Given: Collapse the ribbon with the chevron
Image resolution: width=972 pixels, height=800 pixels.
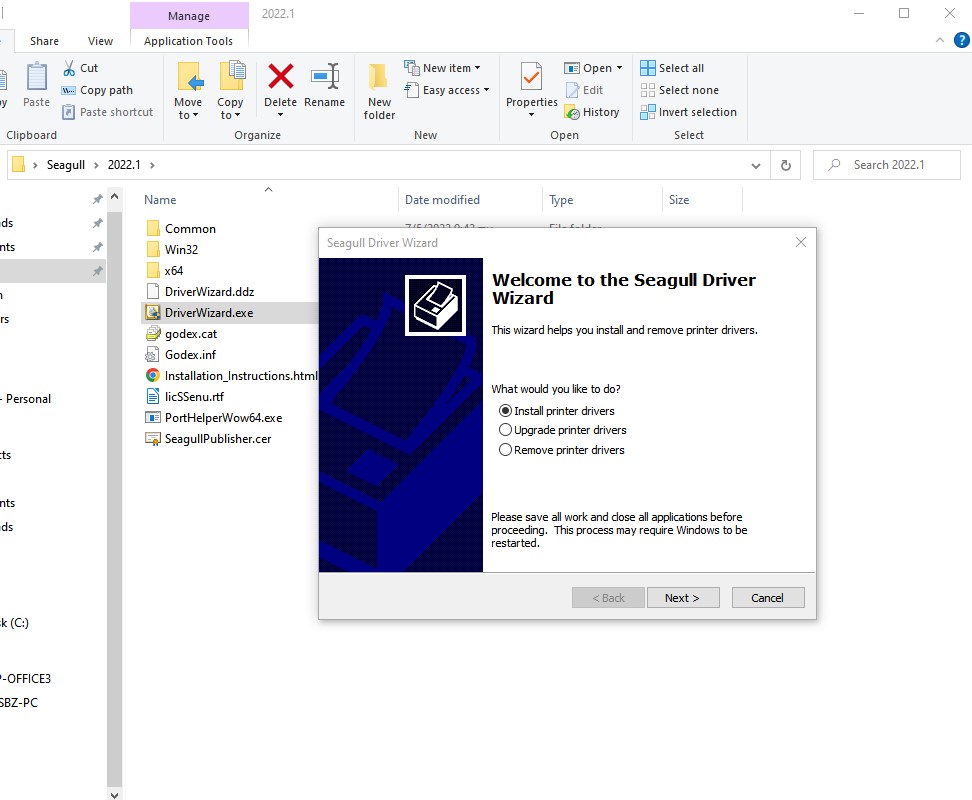Looking at the screenshot, I should click(940, 40).
